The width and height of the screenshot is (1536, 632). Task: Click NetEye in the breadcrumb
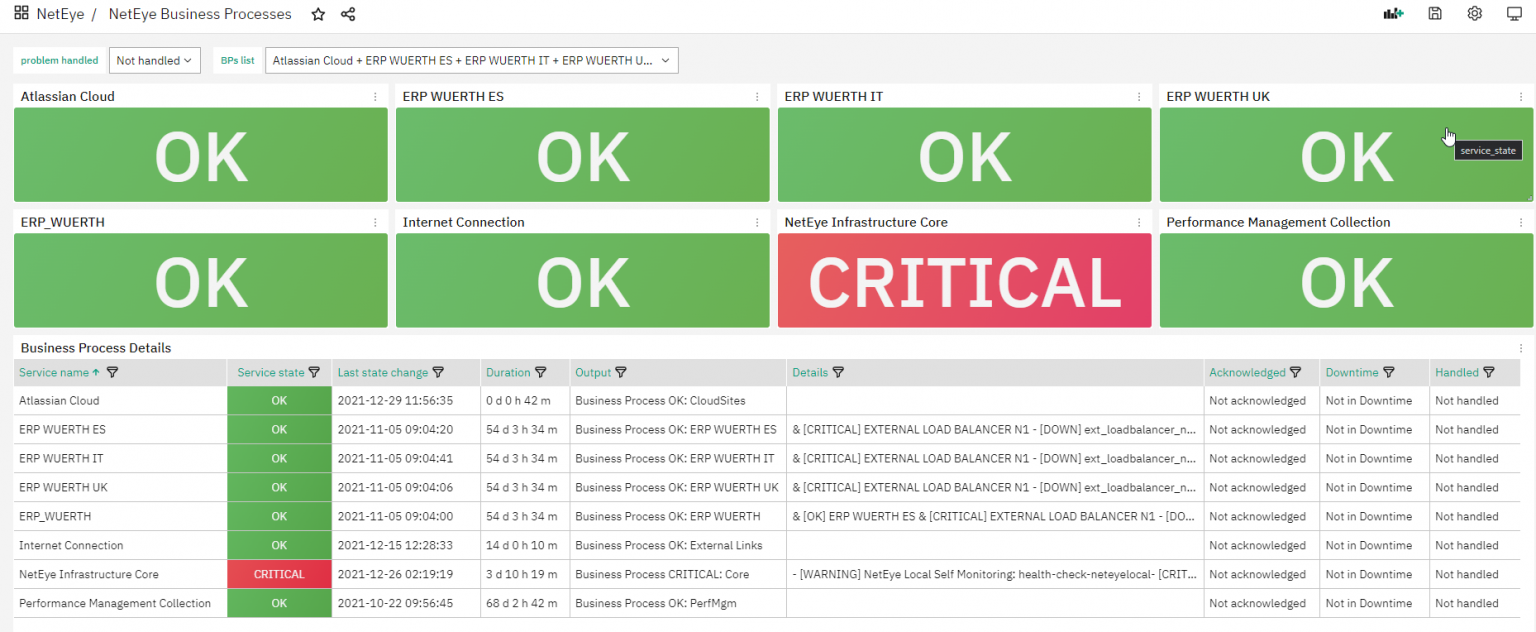coord(60,14)
